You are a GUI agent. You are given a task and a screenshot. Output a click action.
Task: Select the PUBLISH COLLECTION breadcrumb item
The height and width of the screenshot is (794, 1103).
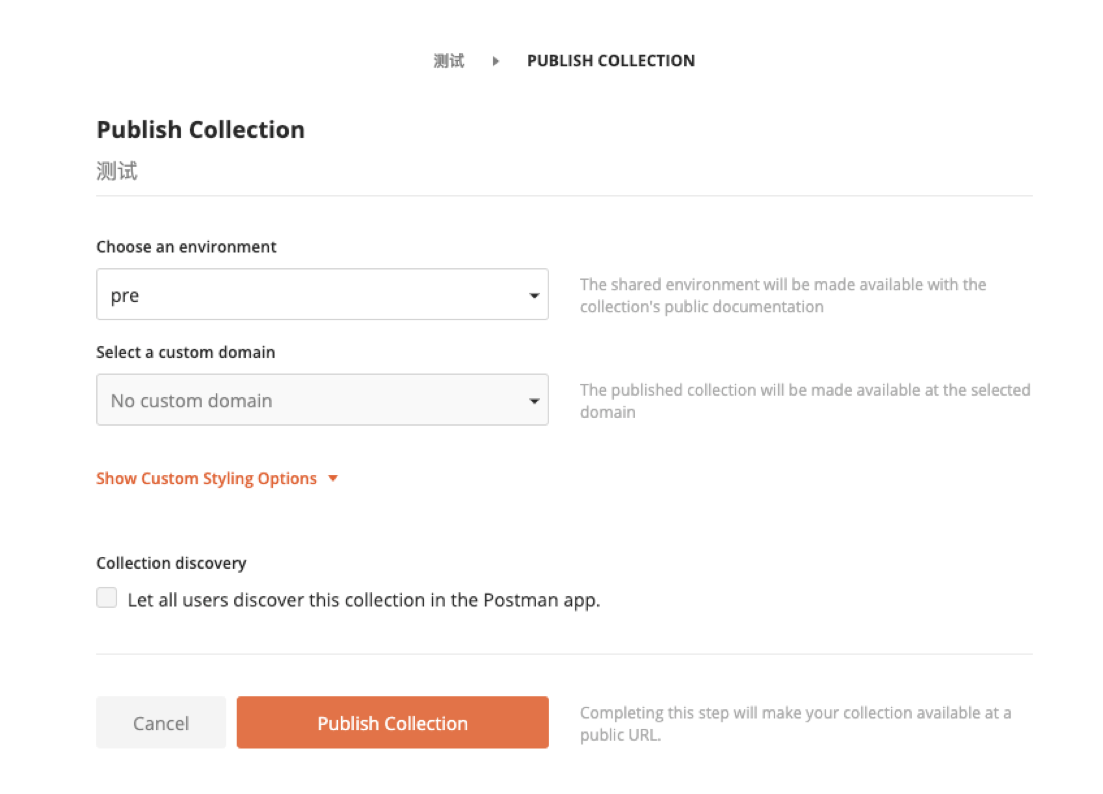tap(610, 61)
